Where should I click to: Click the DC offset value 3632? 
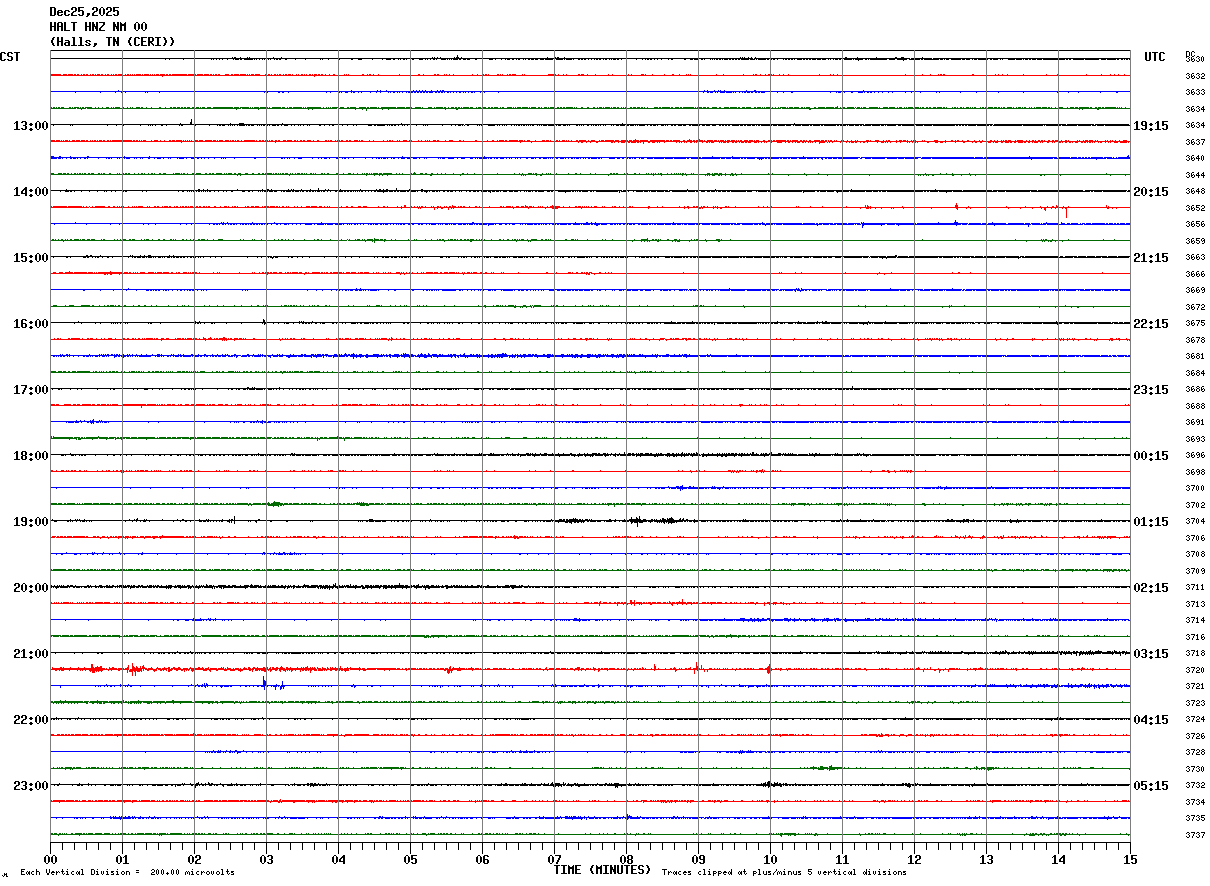pyautogui.click(x=1195, y=76)
